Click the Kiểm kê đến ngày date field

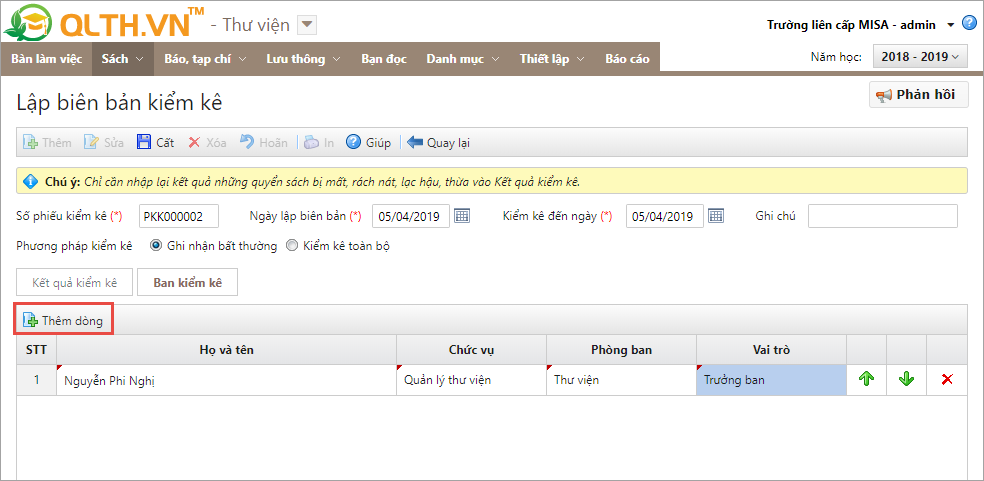pos(665,216)
